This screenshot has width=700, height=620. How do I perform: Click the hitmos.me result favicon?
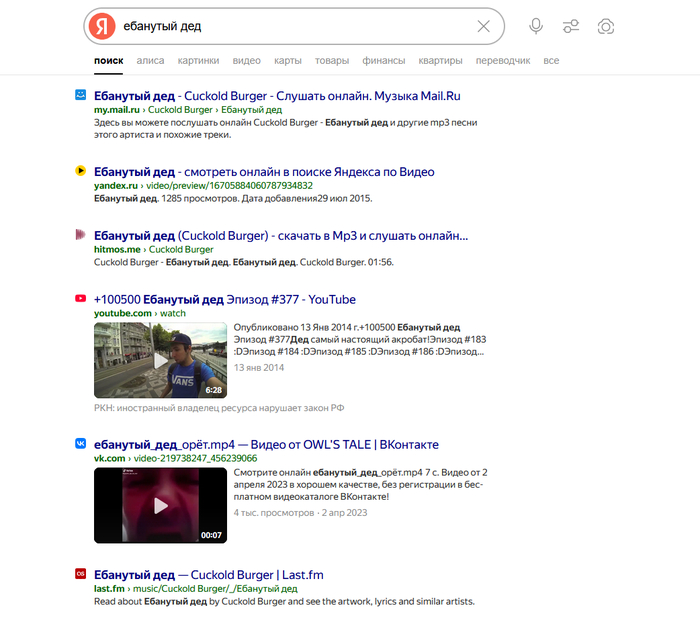pyautogui.click(x=81, y=235)
